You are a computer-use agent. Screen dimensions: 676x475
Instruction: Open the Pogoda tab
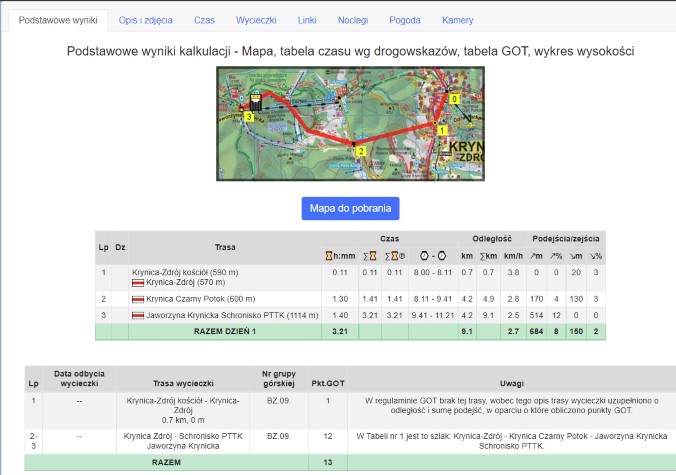tap(405, 20)
